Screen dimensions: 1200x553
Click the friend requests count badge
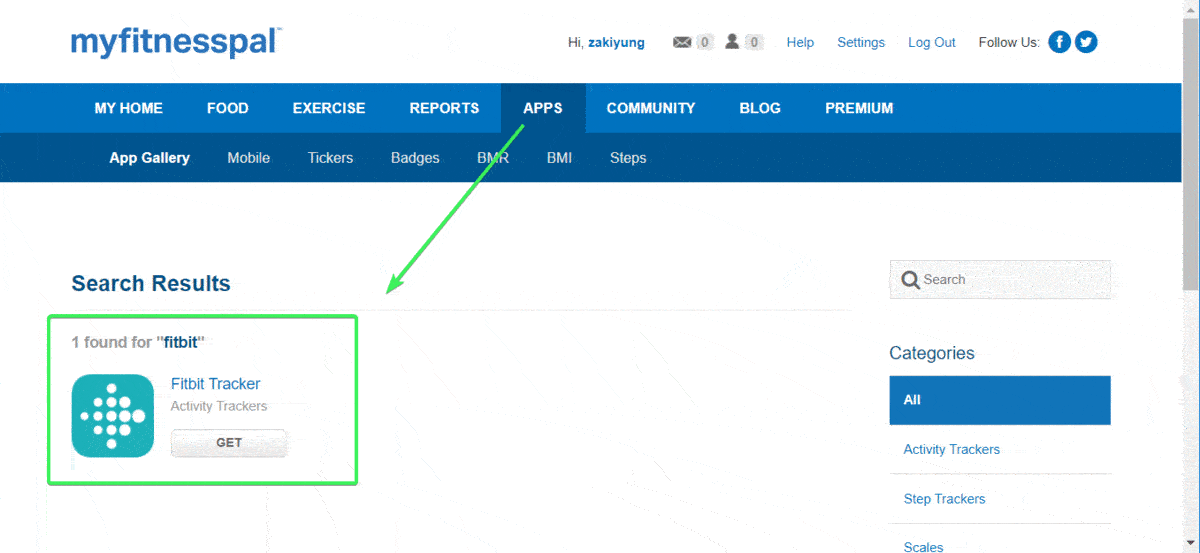(x=755, y=42)
